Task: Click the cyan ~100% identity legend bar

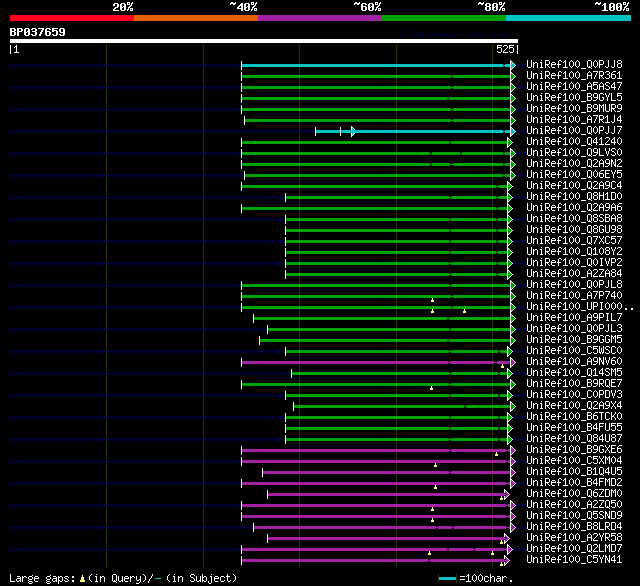Action: pyautogui.click(x=569, y=18)
